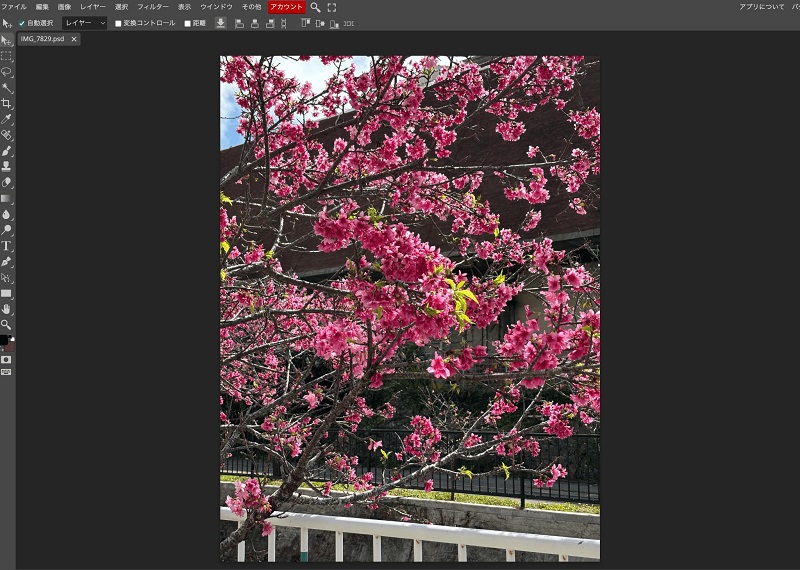Image resolution: width=800 pixels, height=570 pixels.
Task: Activate the Type tool
Action: pos(6,245)
